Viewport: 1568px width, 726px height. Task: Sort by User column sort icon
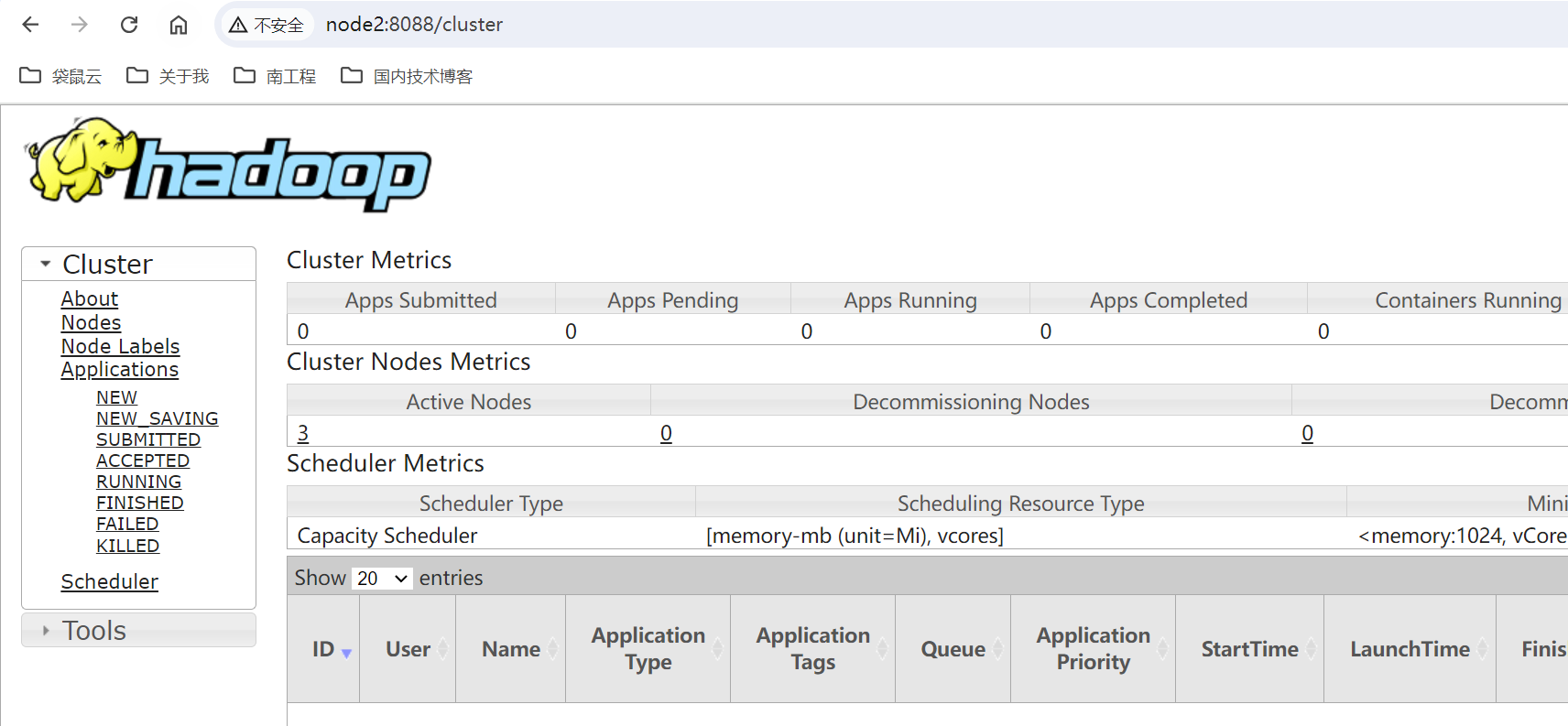click(443, 649)
